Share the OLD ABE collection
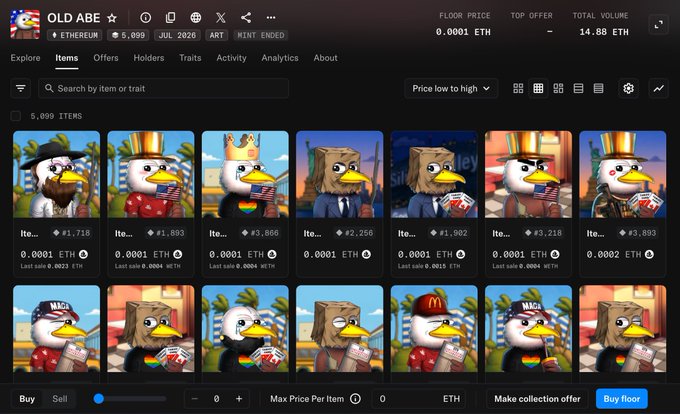The width and height of the screenshot is (680, 414). (246, 17)
